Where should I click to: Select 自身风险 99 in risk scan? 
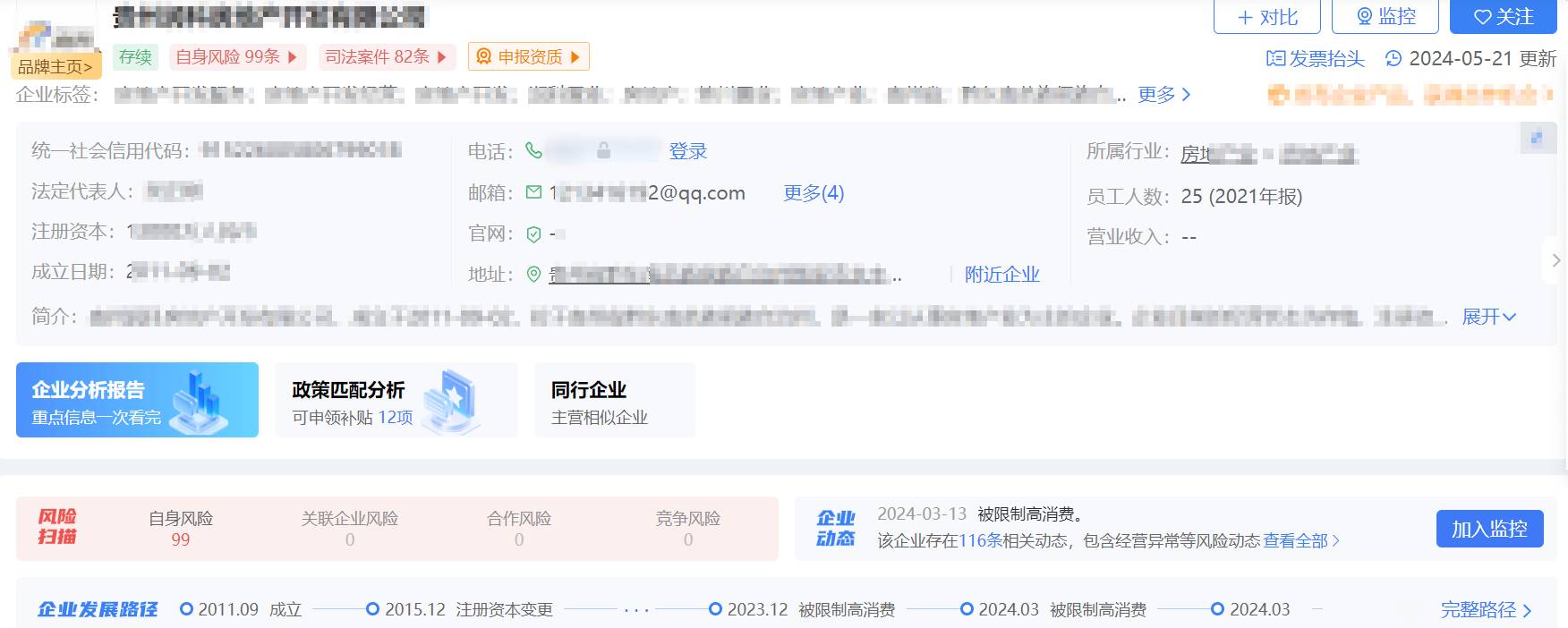pyautogui.click(x=181, y=529)
